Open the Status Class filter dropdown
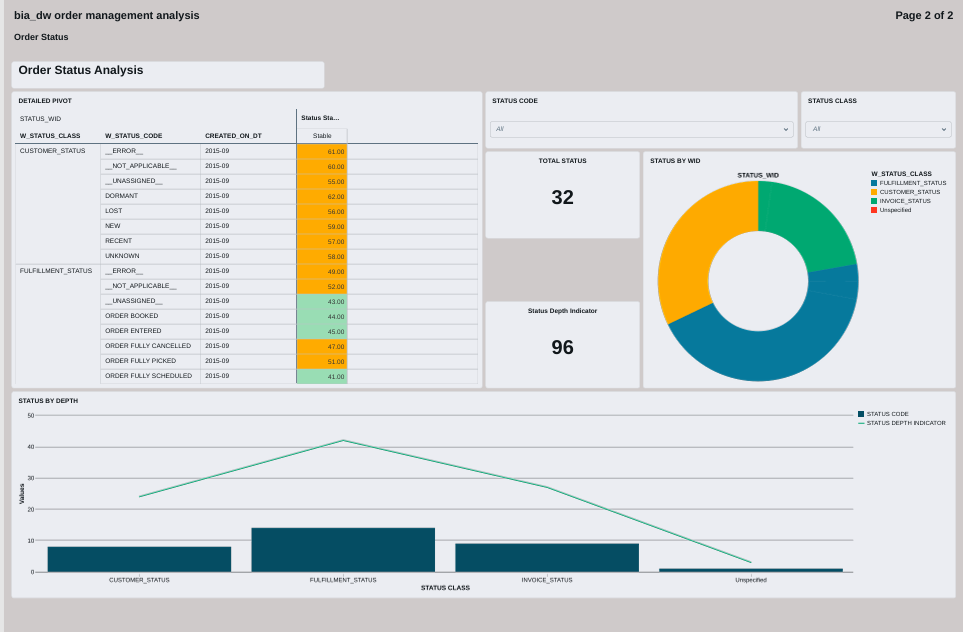 [877, 129]
